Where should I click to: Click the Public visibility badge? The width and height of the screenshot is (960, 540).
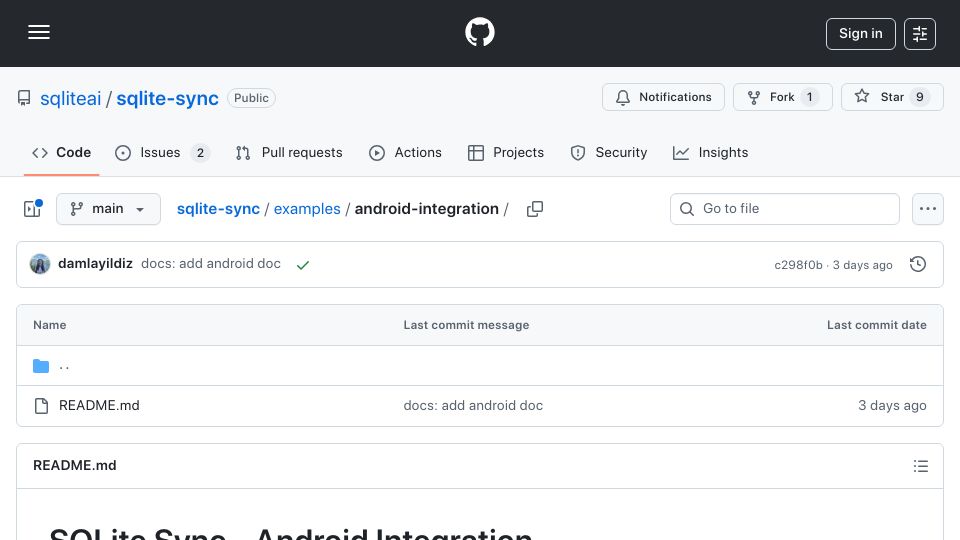pyautogui.click(x=251, y=98)
